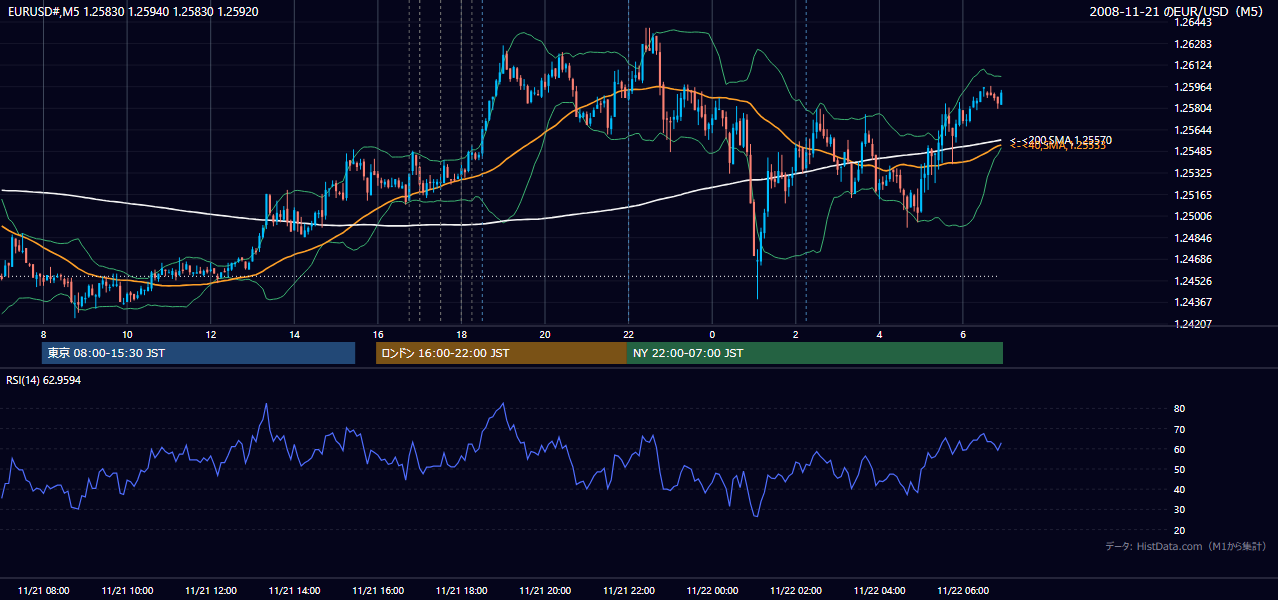Click the NY 22:00-07:00 JST session bar
Image resolution: width=1278 pixels, height=600 pixels.
pyautogui.click(x=815, y=353)
